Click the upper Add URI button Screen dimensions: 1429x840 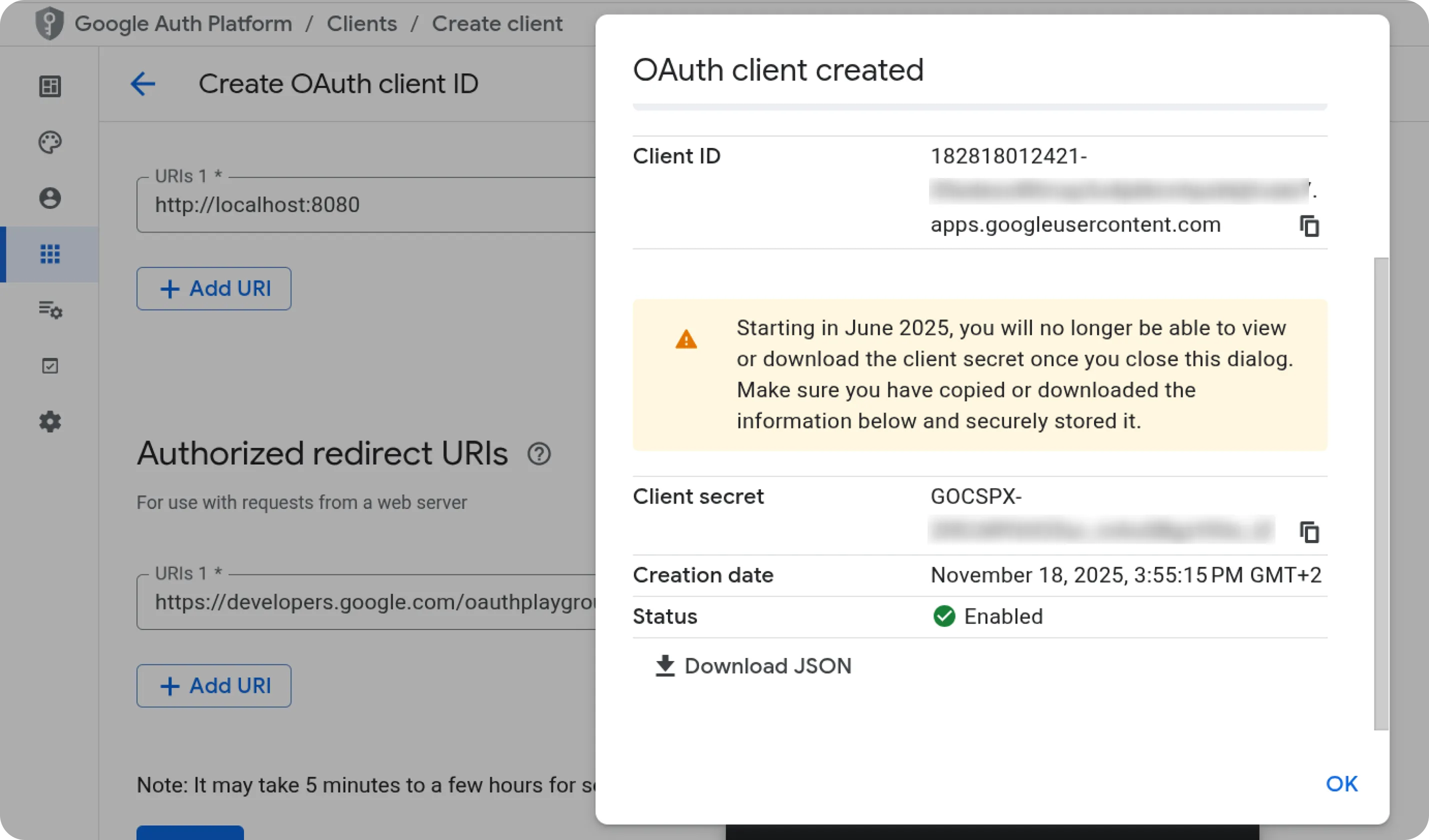214,288
